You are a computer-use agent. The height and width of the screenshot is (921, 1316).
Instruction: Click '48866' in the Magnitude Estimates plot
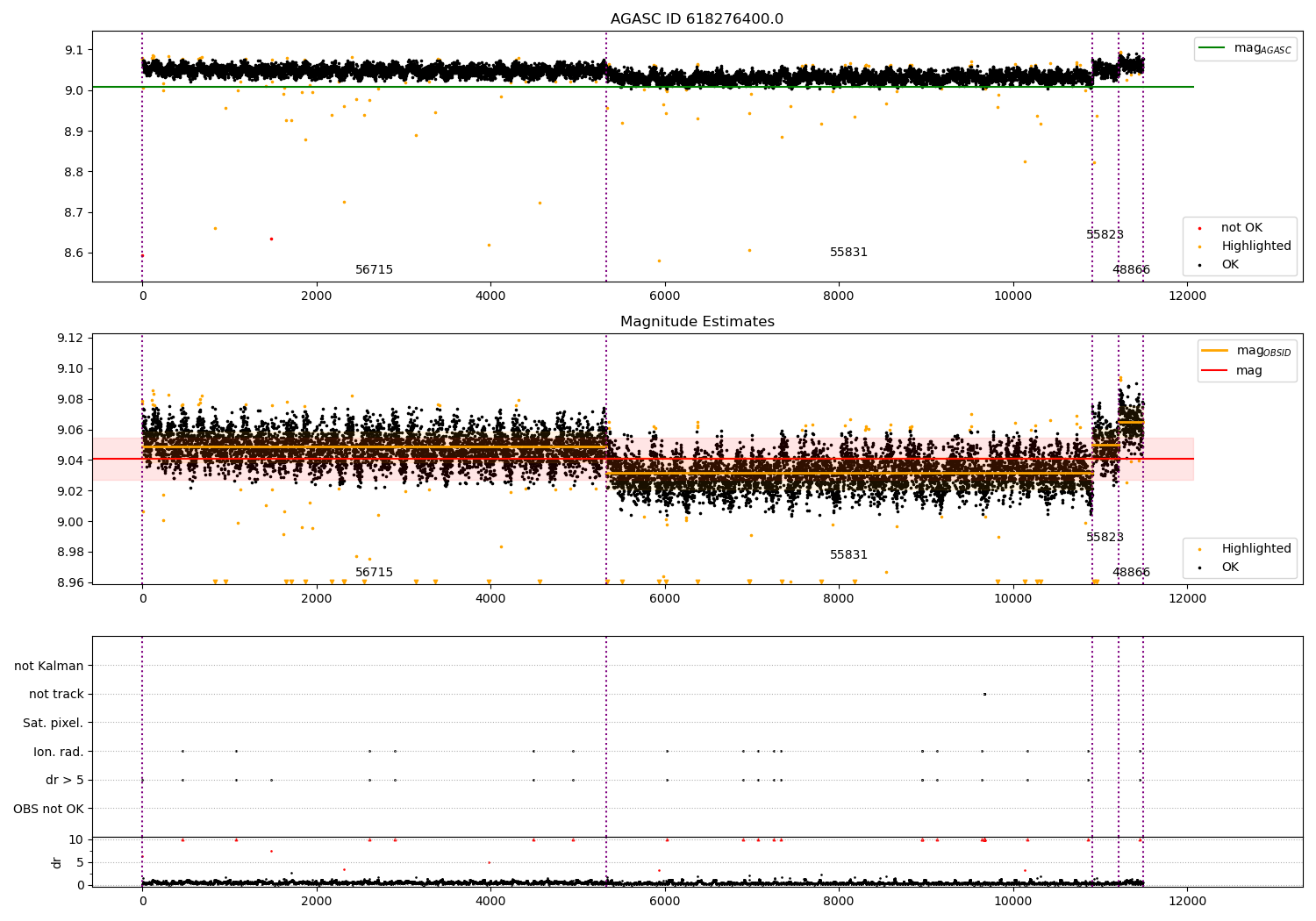1131,573
